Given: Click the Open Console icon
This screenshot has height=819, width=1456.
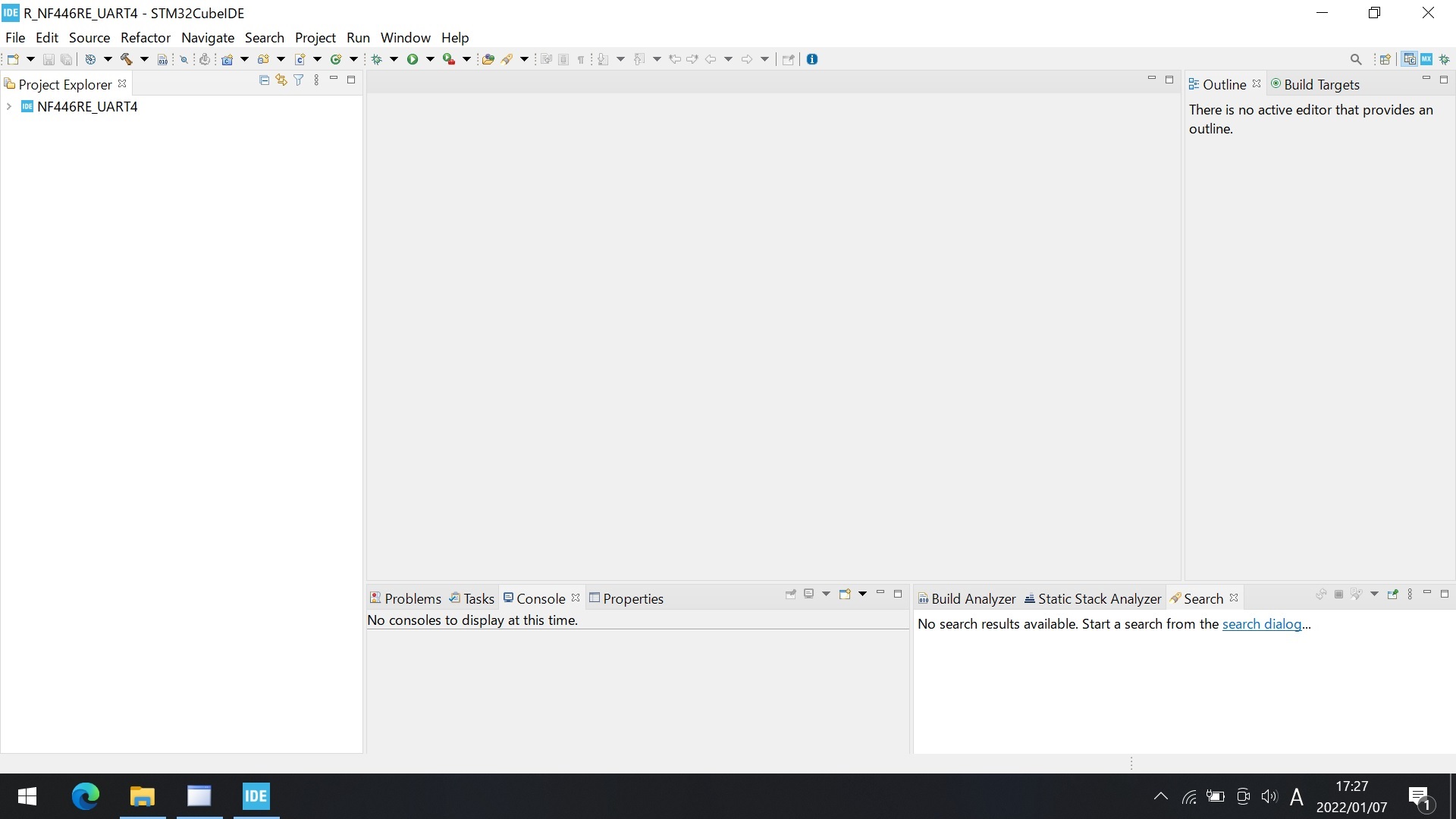Looking at the screenshot, I should click(845, 594).
